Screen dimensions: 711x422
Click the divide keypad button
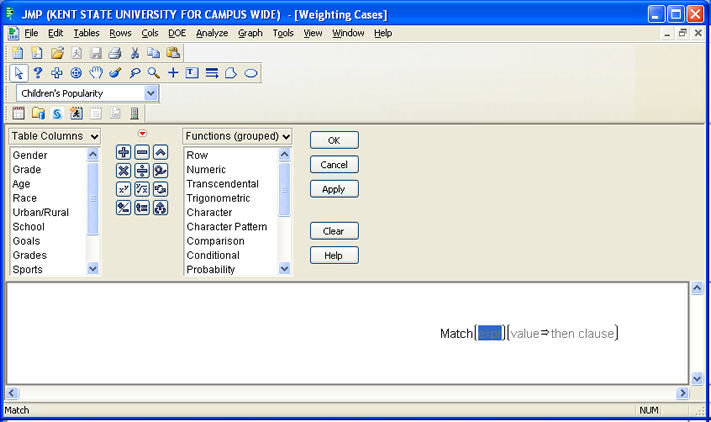pos(142,170)
